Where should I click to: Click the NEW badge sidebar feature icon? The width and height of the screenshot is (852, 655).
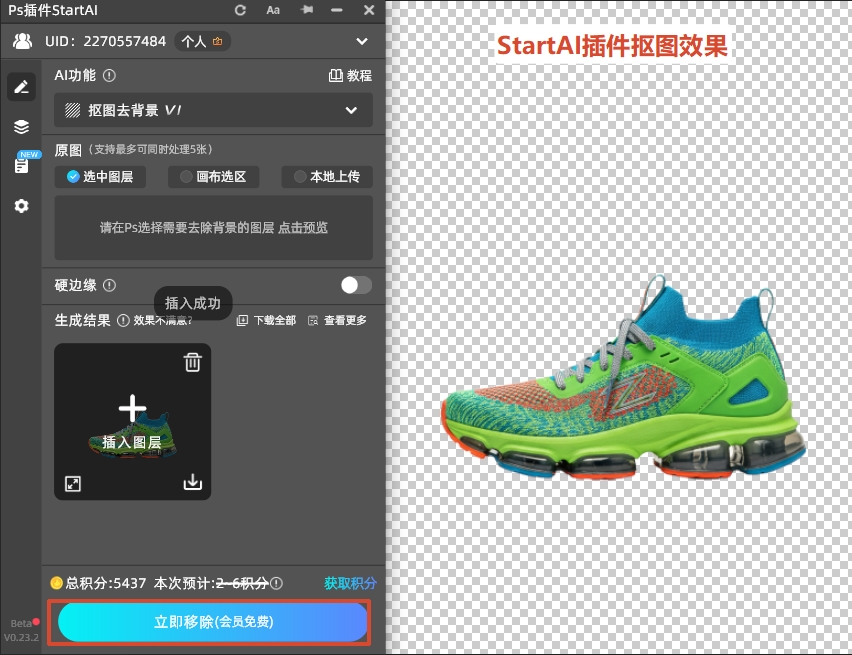(x=21, y=163)
